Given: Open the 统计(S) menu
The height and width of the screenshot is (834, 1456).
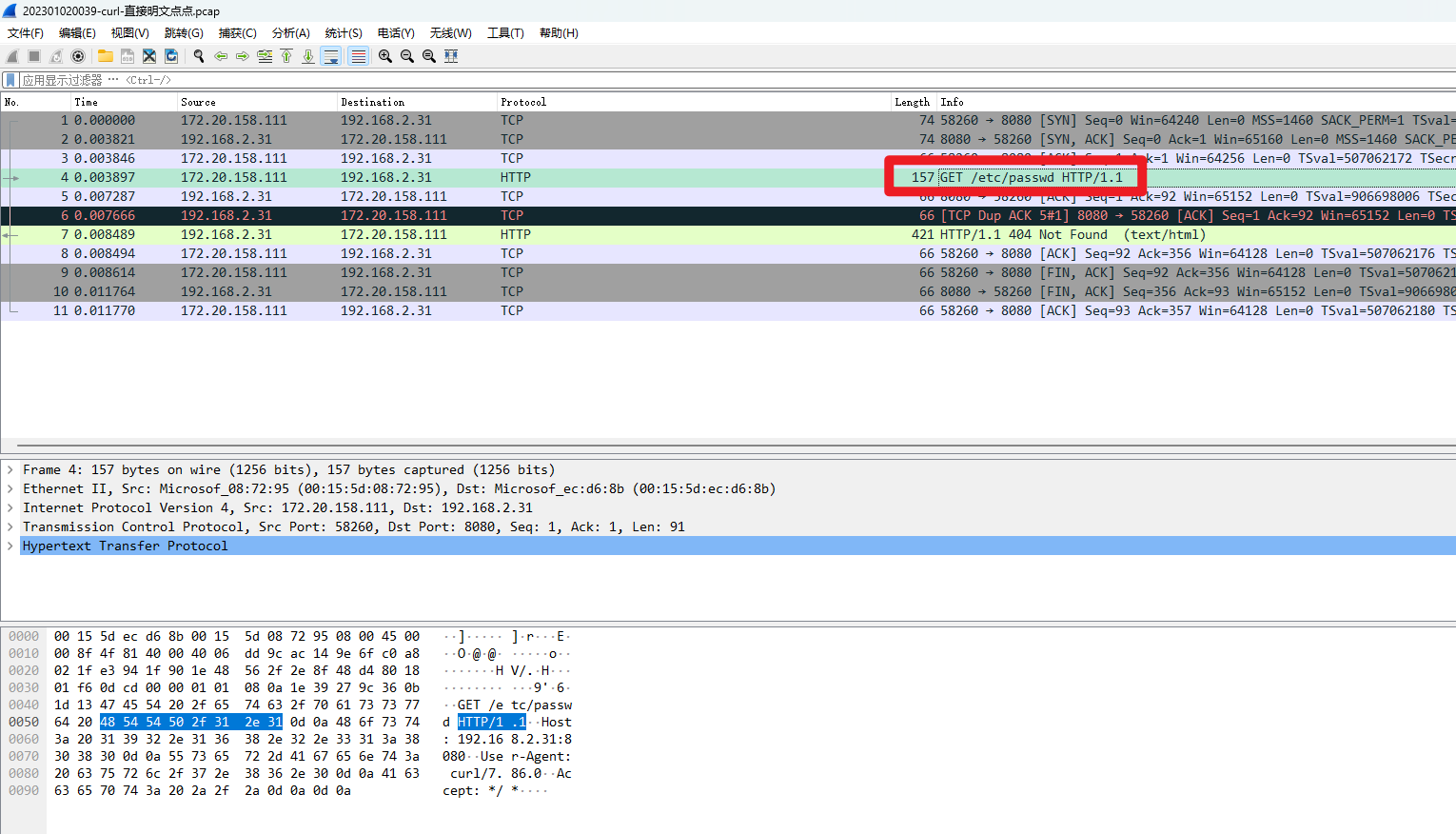Looking at the screenshot, I should pyautogui.click(x=344, y=32).
